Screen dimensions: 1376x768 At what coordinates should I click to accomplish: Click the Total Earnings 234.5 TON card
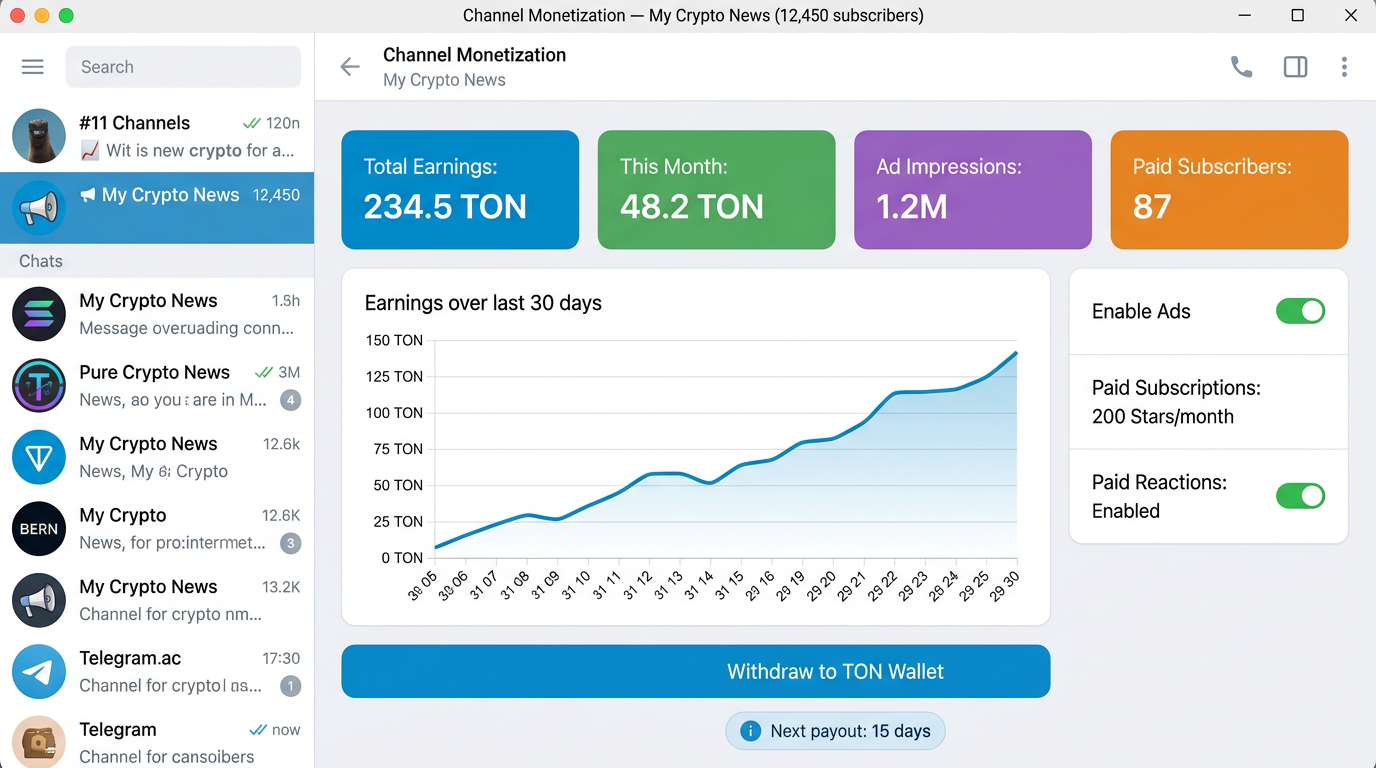tap(460, 190)
